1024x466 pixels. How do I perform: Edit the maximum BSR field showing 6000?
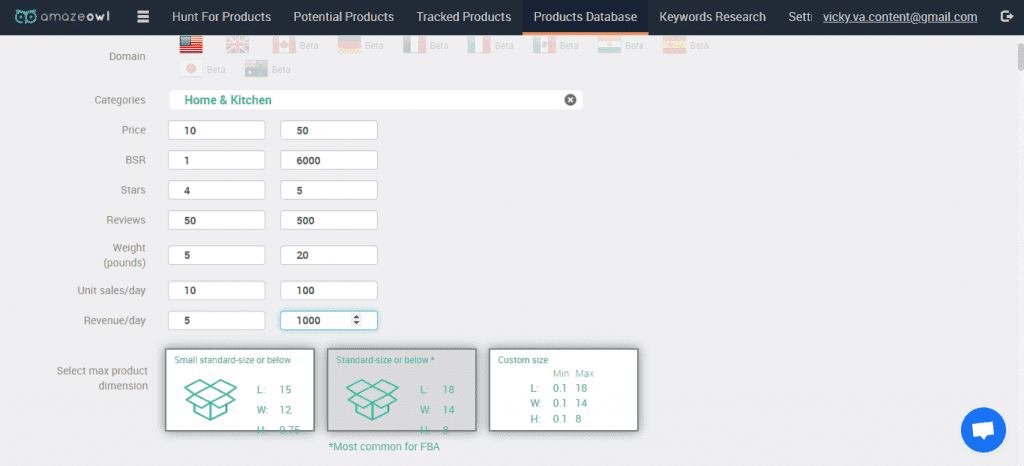coord(329,160)
